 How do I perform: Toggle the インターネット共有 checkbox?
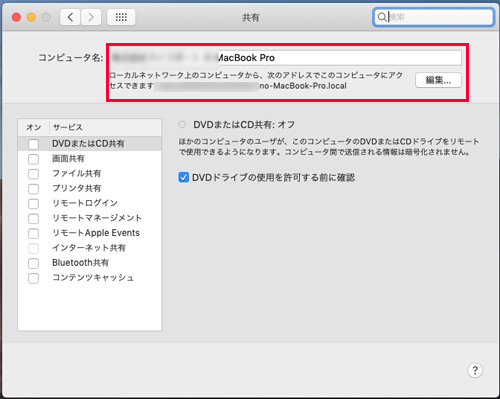33,248
